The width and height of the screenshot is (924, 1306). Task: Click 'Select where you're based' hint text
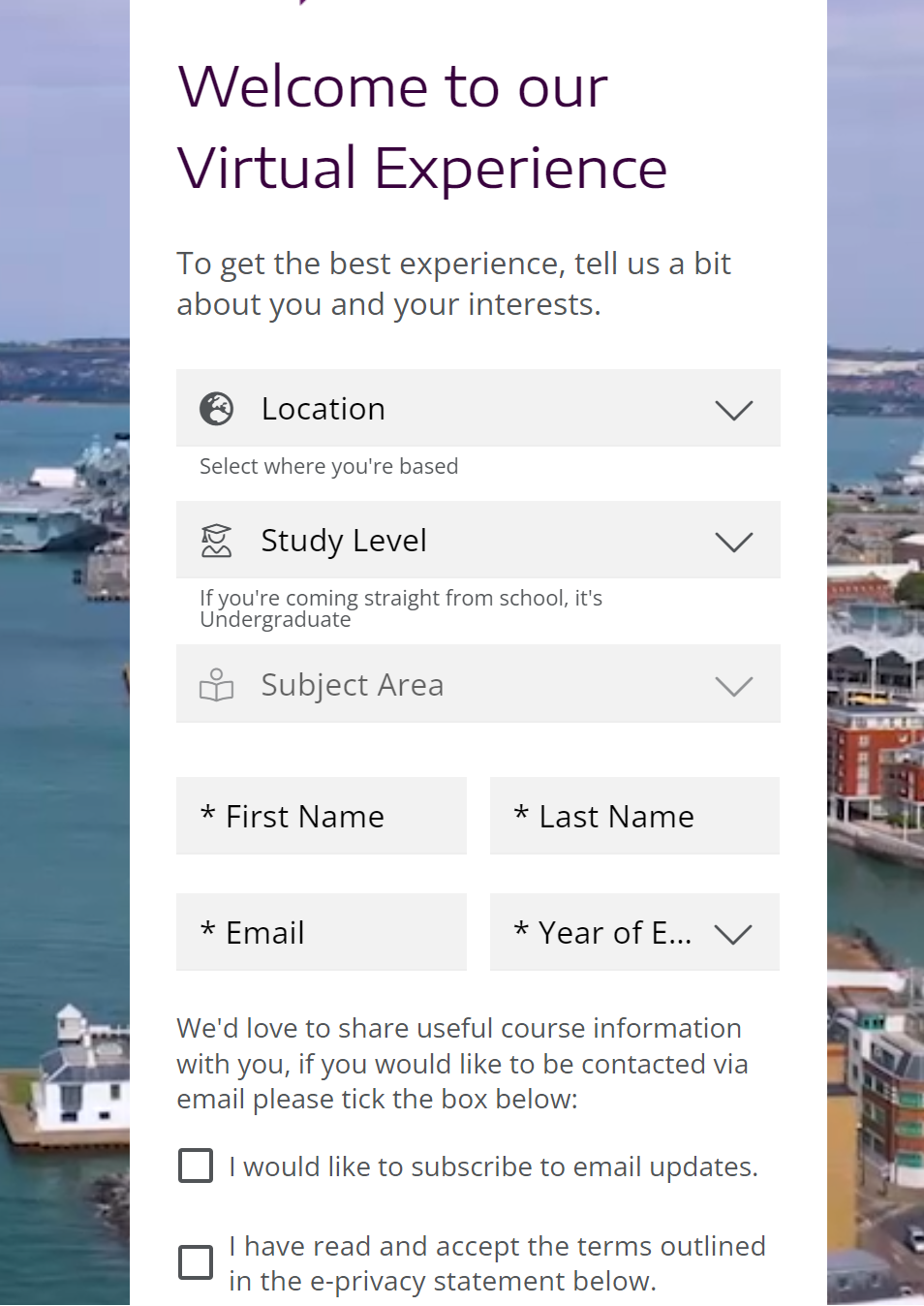[x=328, y=466]
